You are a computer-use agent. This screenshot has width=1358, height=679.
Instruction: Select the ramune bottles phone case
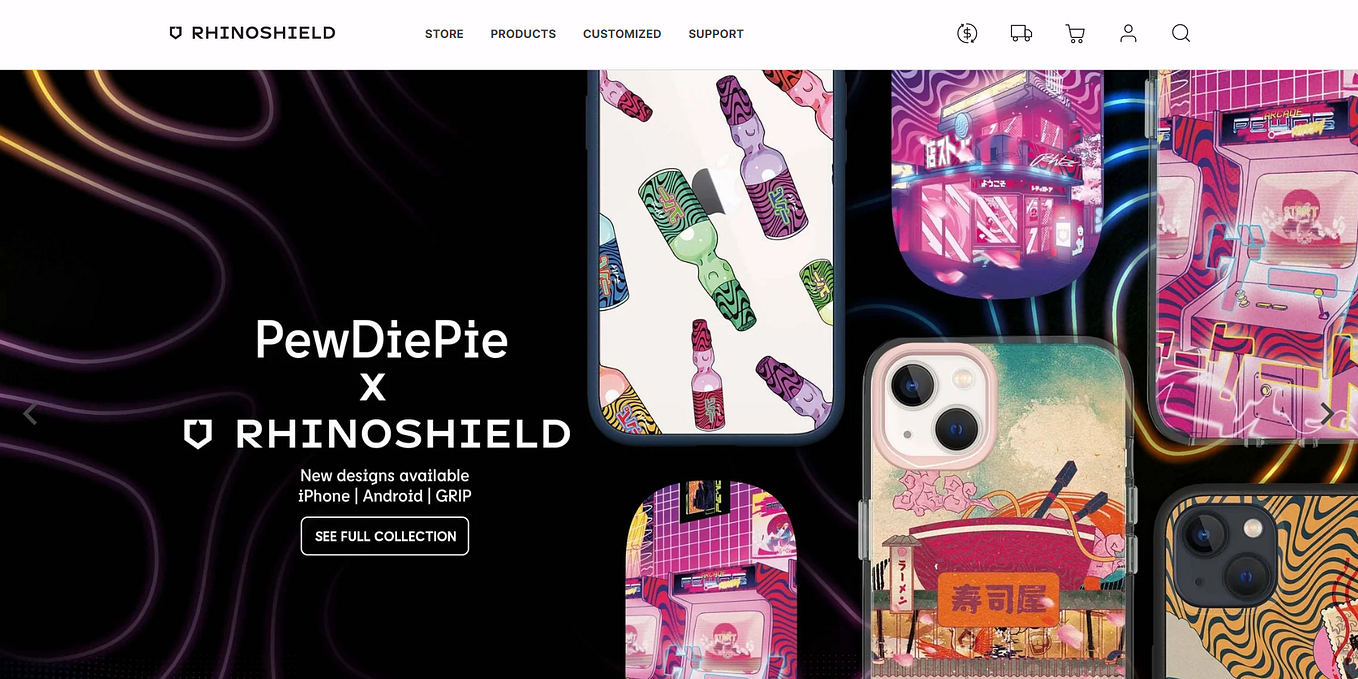(716, 255)
